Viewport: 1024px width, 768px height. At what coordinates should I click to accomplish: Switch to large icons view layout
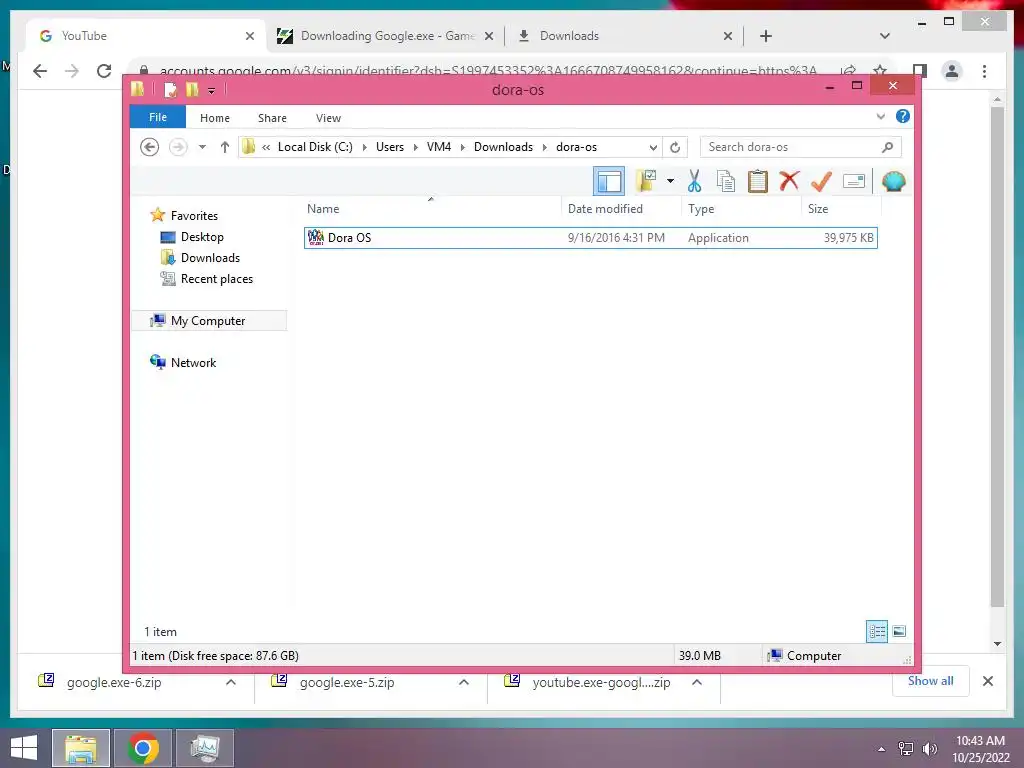click(x=899, y=632)
